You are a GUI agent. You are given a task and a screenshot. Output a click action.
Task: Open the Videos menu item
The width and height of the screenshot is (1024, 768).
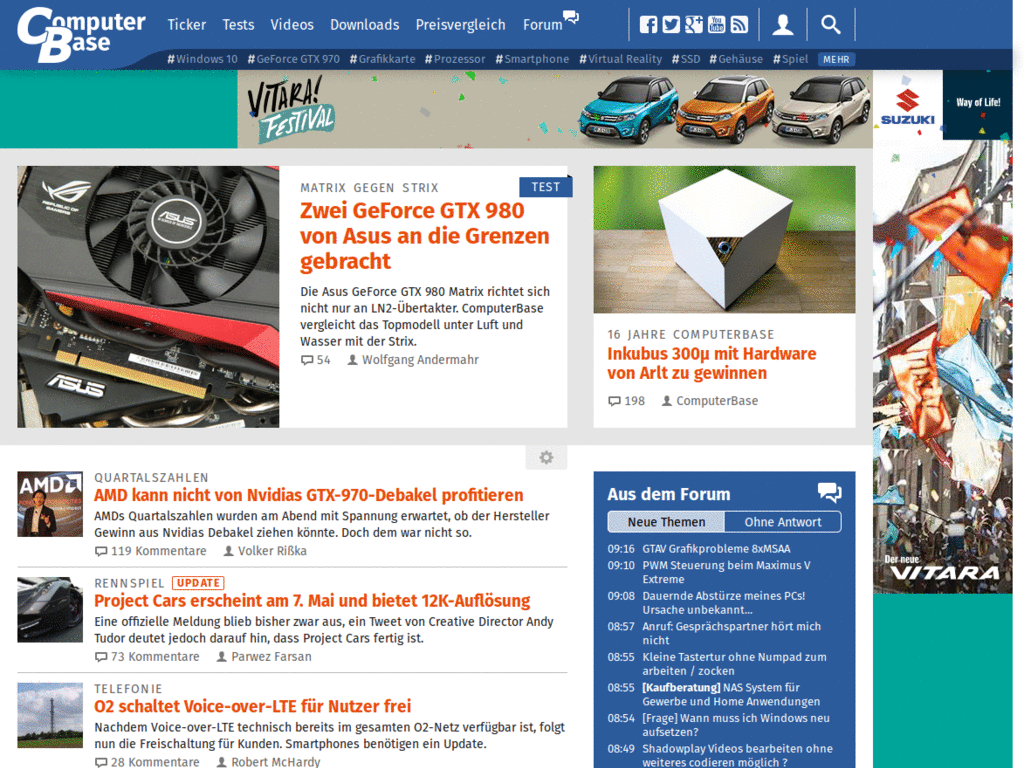(x=292, y=25)
